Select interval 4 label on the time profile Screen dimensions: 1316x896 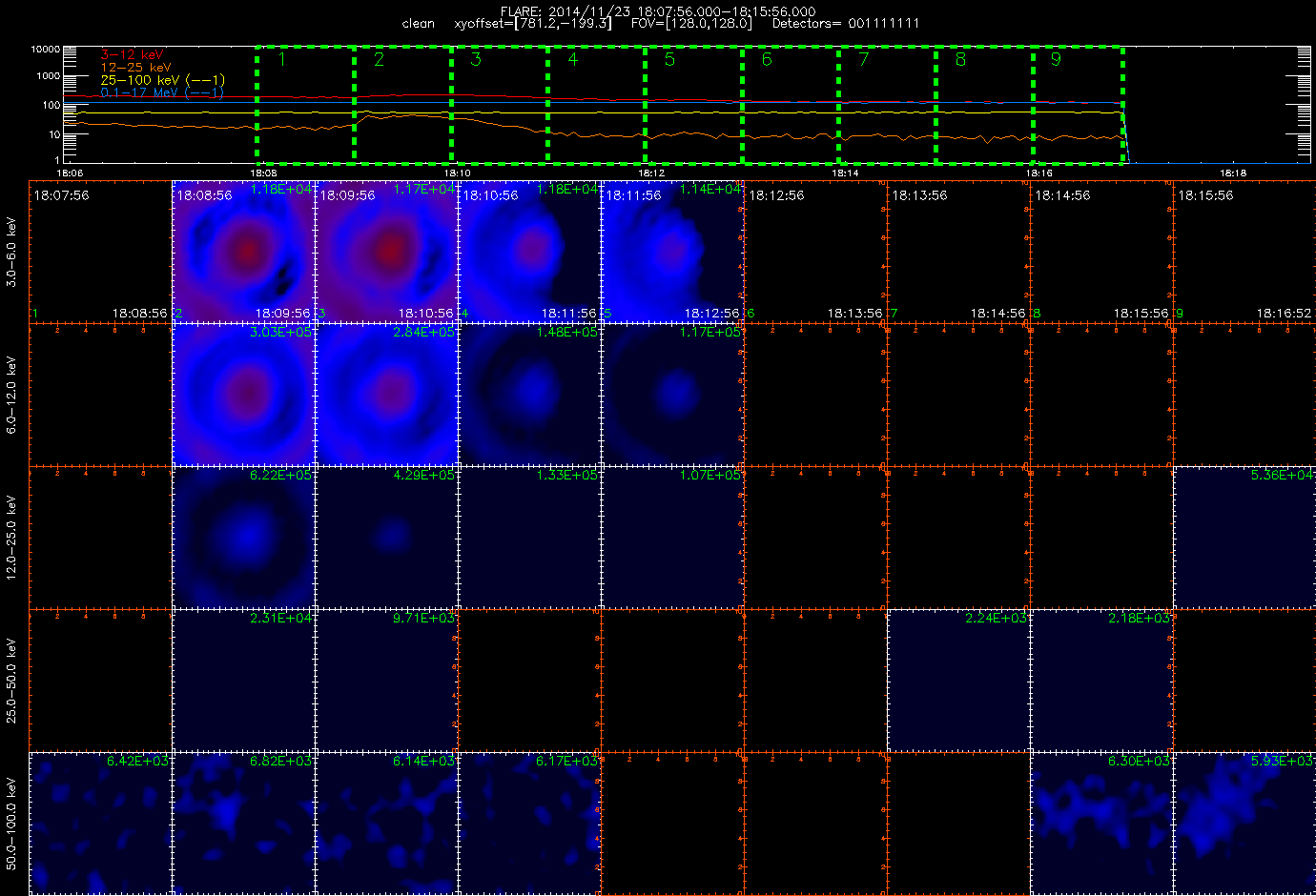(x=573, y=59)
